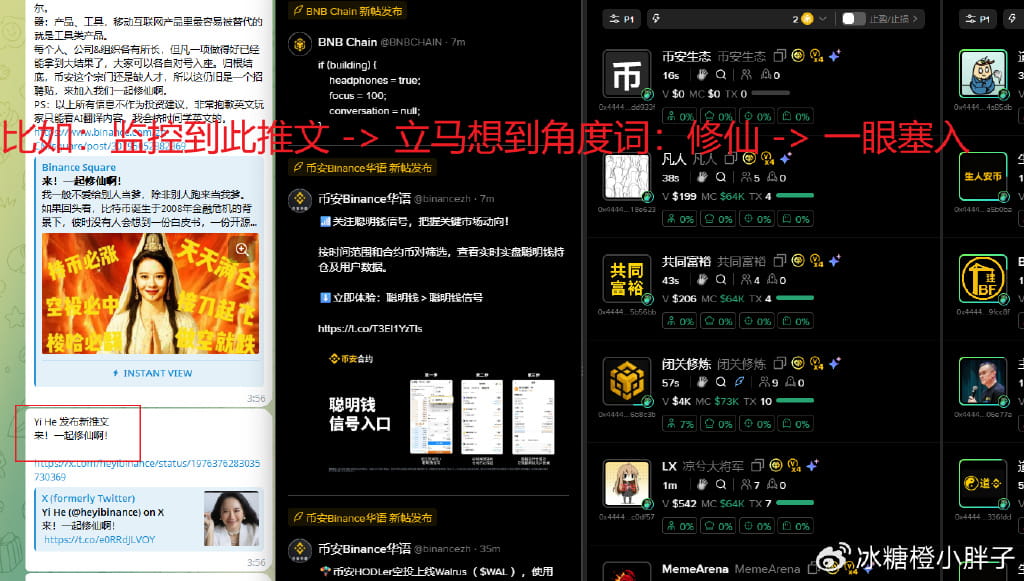Click the hand icon on LX row
1024x581 pixels.
tap(702, 485)
